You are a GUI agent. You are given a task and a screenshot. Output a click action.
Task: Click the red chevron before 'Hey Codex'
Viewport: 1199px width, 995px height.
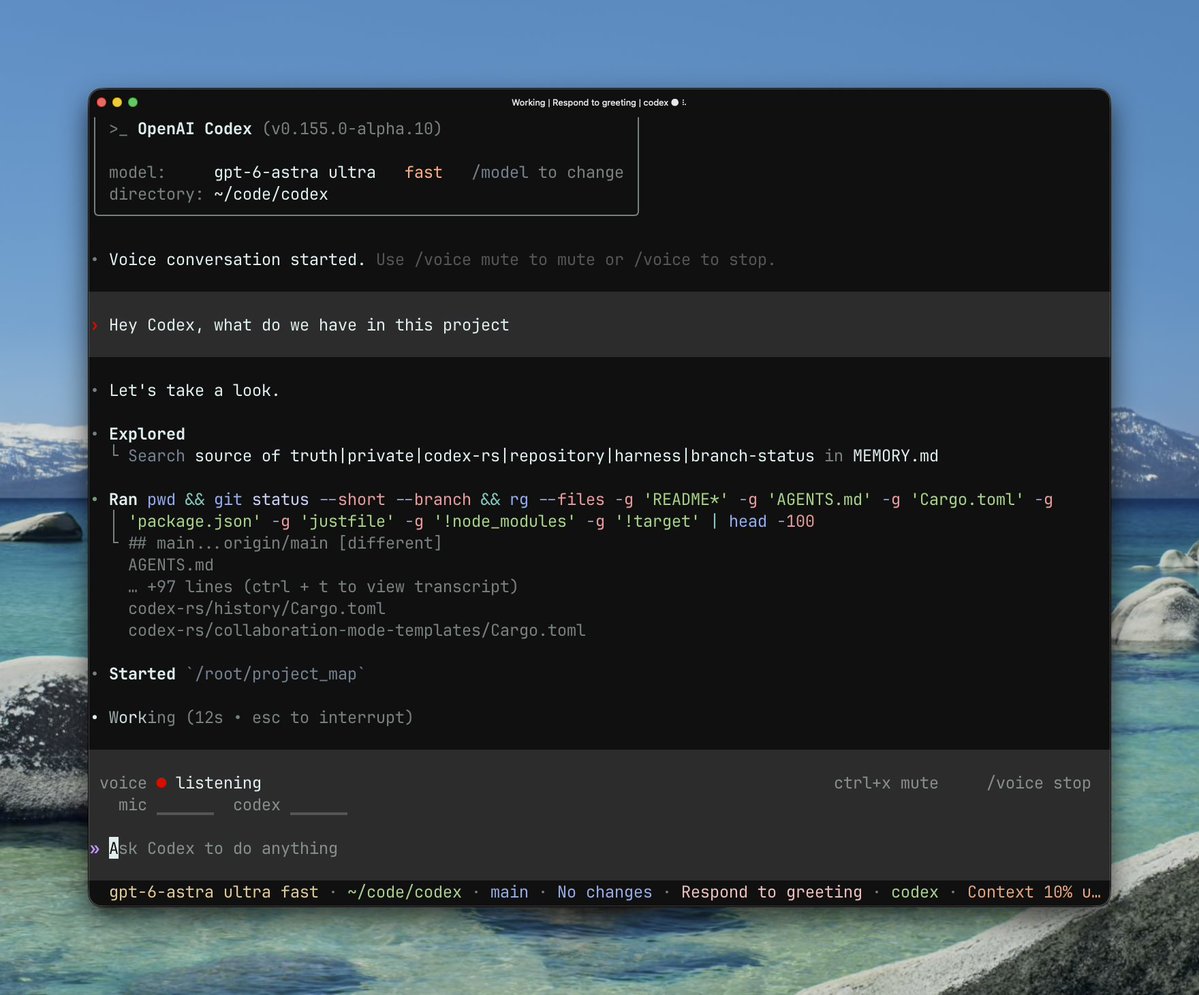click(96, 325)
